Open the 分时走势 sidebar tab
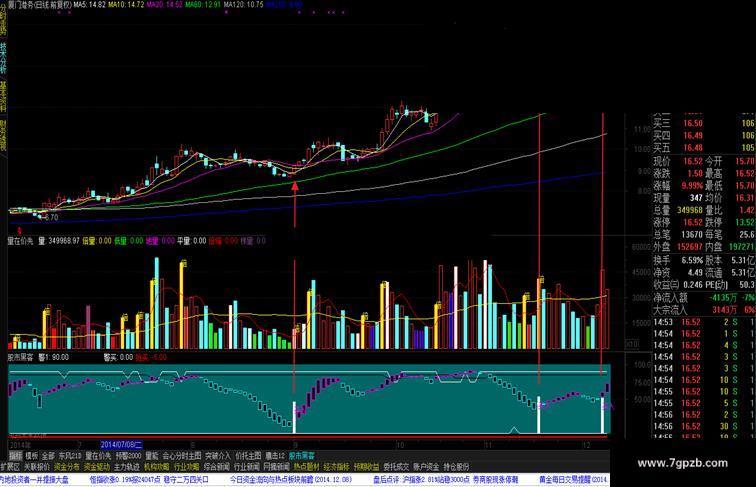The height and width of the screenshot is (487, 756). (3, 20)
